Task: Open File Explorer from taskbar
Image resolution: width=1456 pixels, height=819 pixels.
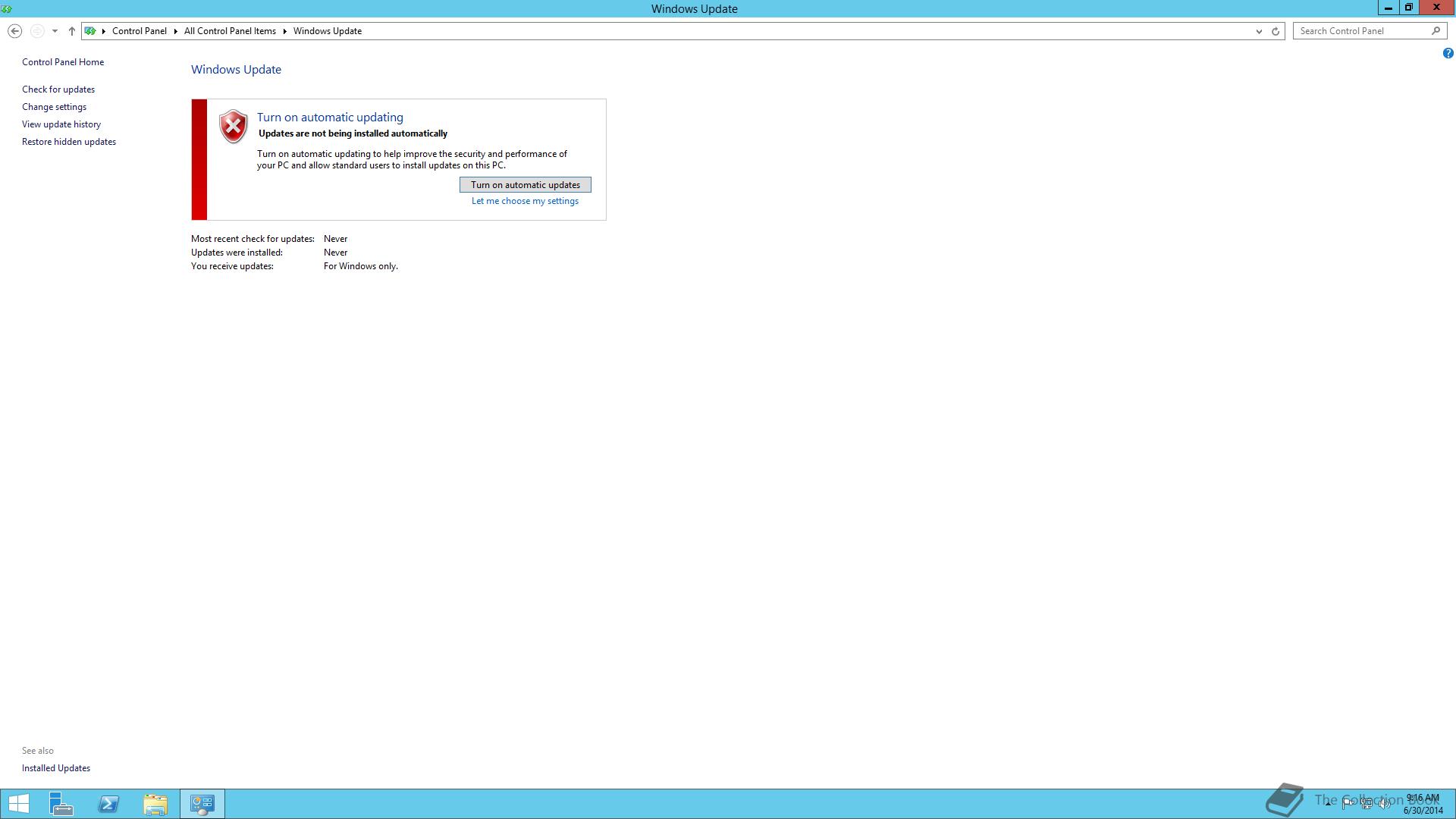Action: click(155, 804)
